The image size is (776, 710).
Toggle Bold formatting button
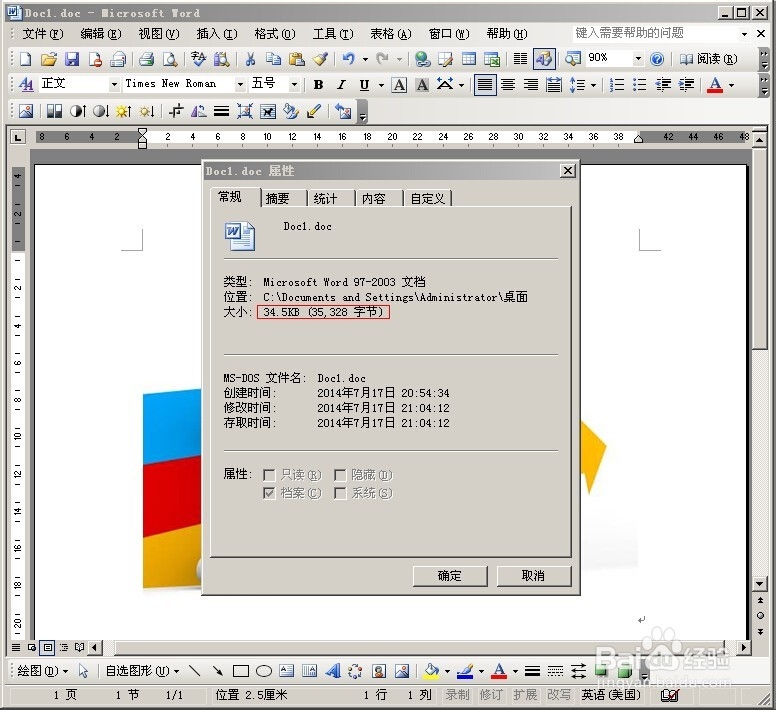(318, 85)
